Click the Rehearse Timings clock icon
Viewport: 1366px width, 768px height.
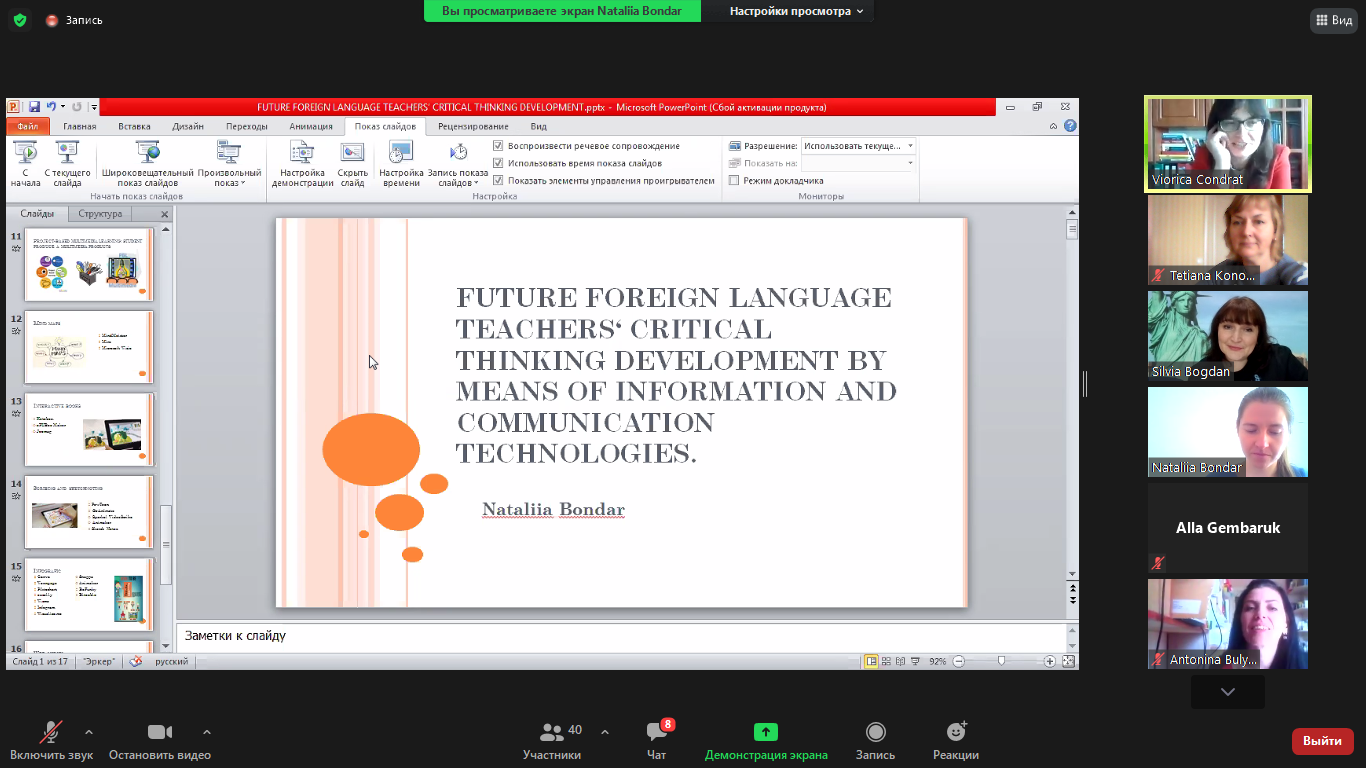401,153
